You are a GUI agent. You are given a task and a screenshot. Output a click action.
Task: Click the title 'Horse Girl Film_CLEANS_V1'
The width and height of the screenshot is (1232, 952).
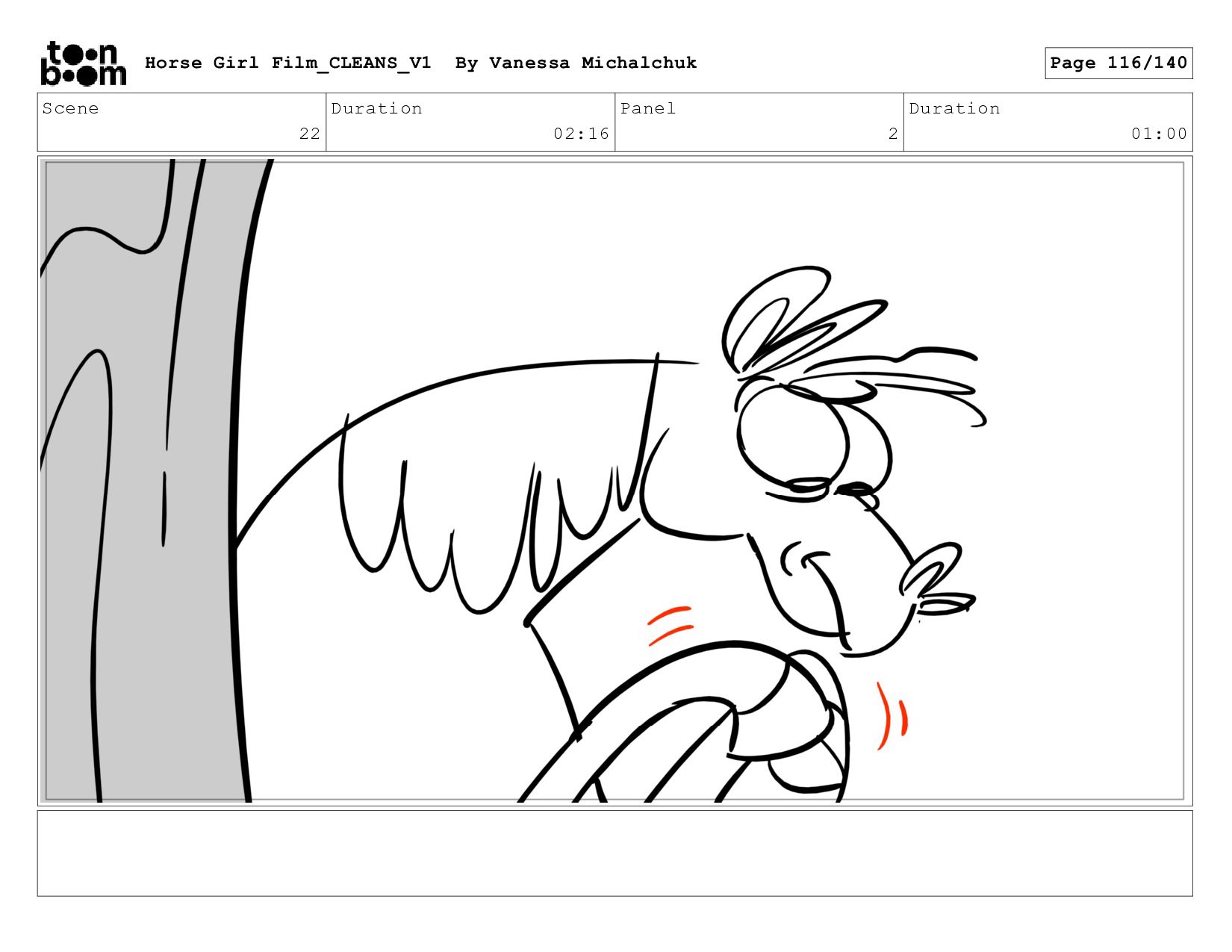tap(288, 63)
